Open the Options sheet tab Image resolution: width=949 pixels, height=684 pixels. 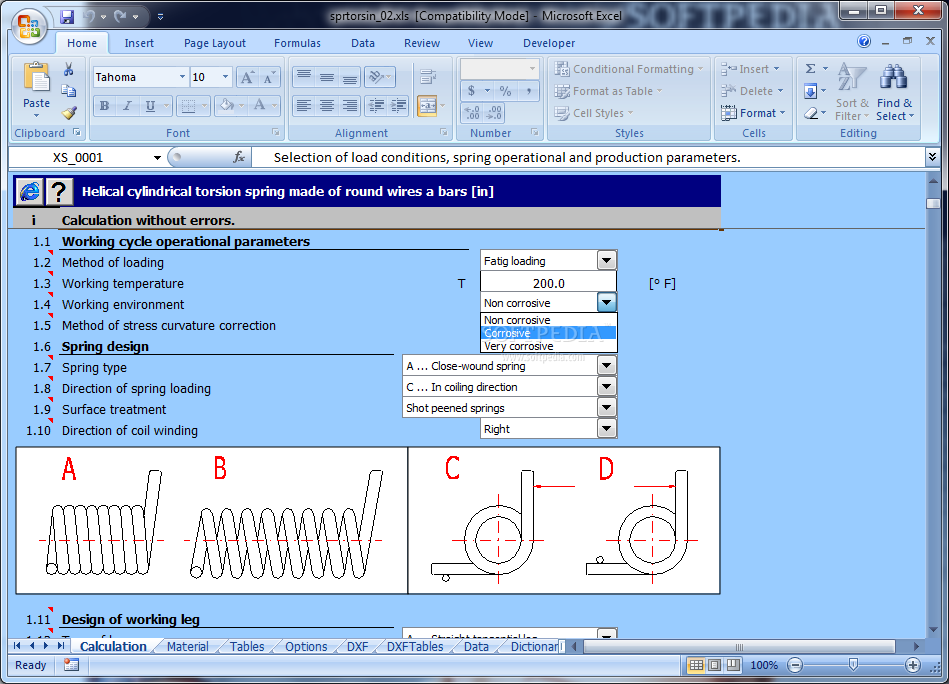306,646
